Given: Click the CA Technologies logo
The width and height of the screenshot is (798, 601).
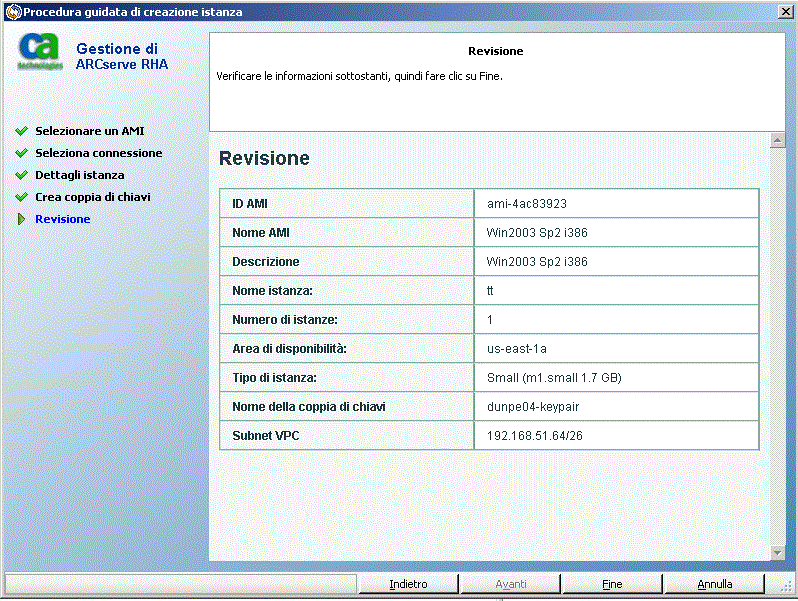Looking at the screenshot, I should pyautogui.click(x=40, y=52).
